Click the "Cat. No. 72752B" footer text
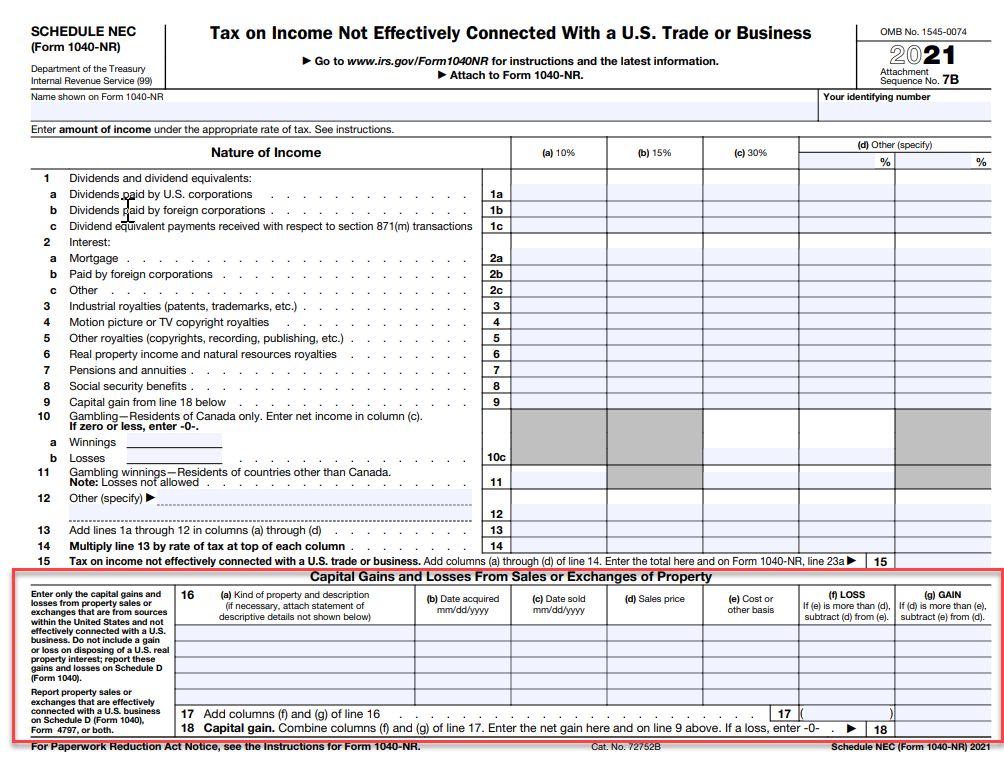Viewport: 1004px width, 762px height. (626, 747)
